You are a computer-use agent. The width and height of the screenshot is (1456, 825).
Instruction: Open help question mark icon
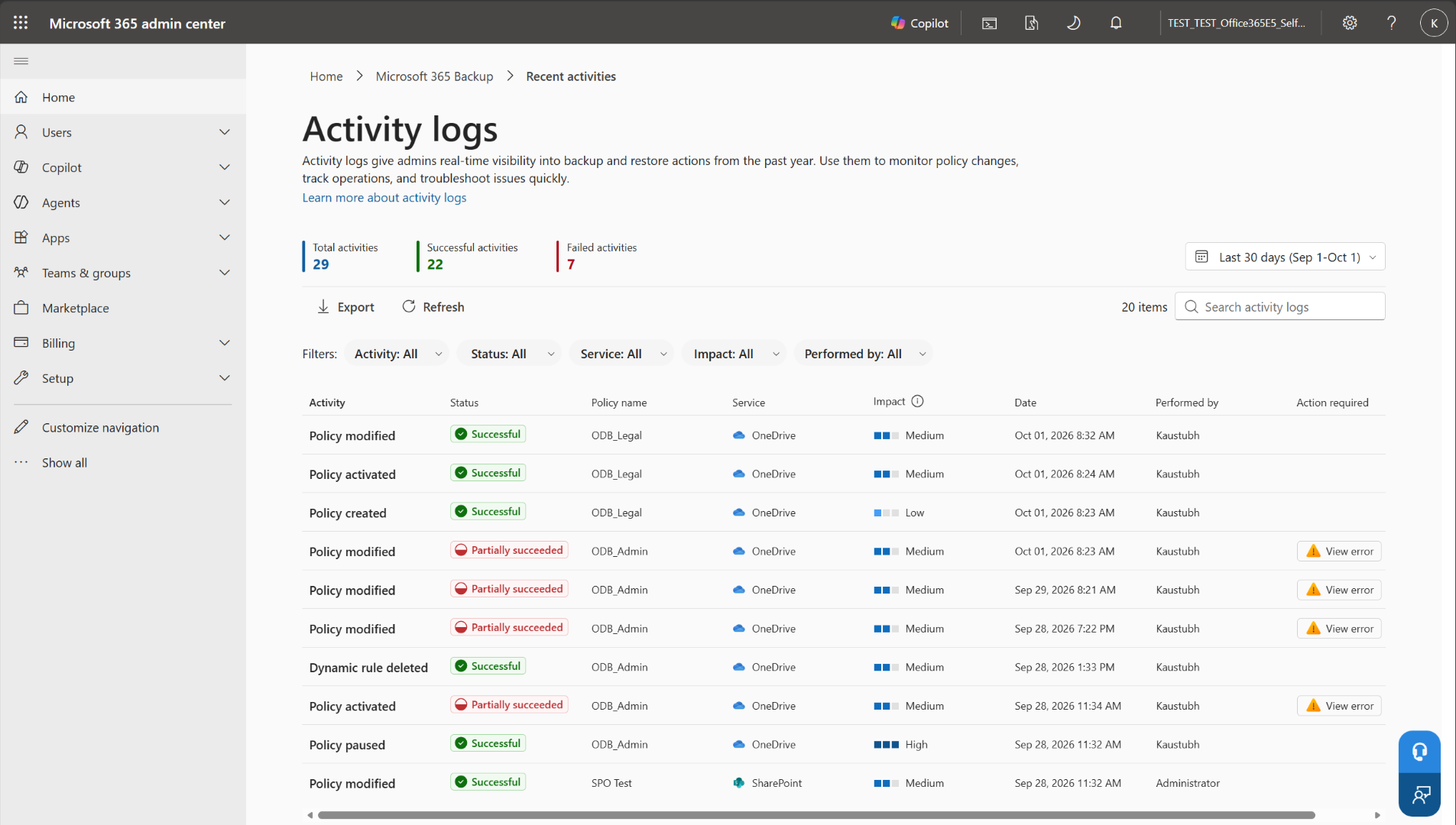[x=1392, y=23]
